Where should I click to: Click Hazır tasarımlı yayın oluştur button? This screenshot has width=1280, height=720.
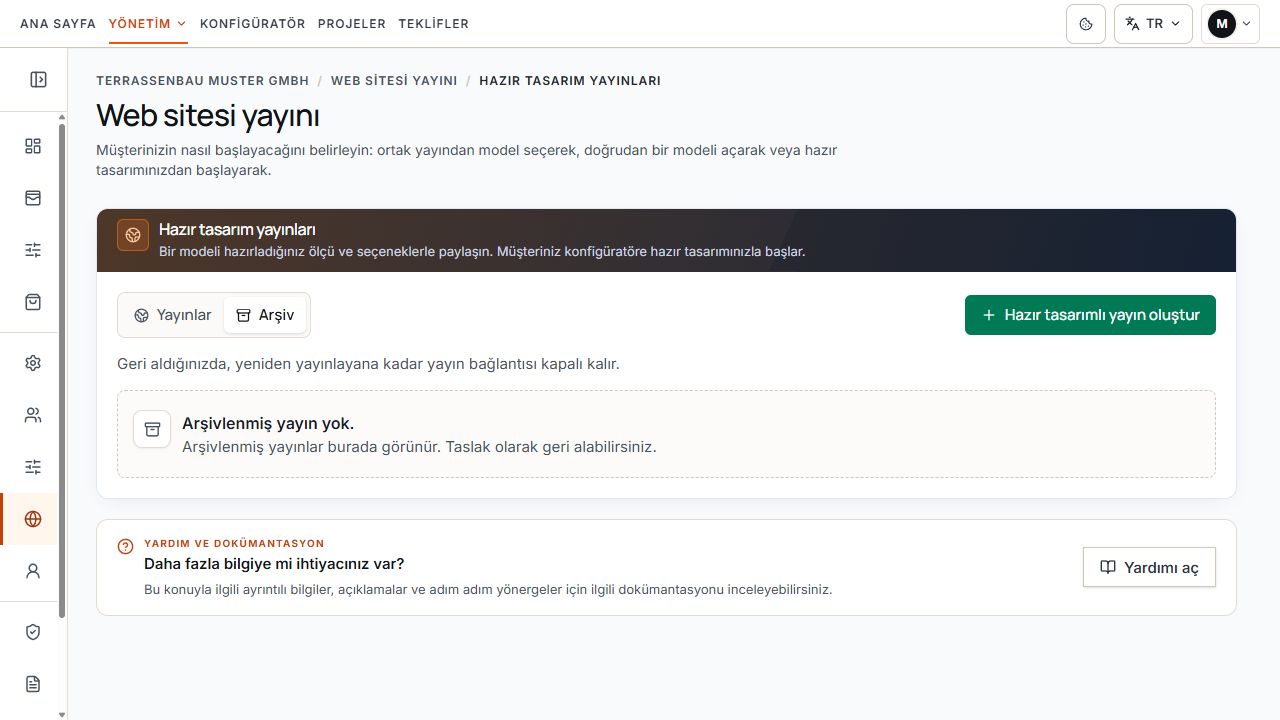tap(1090, 315)
